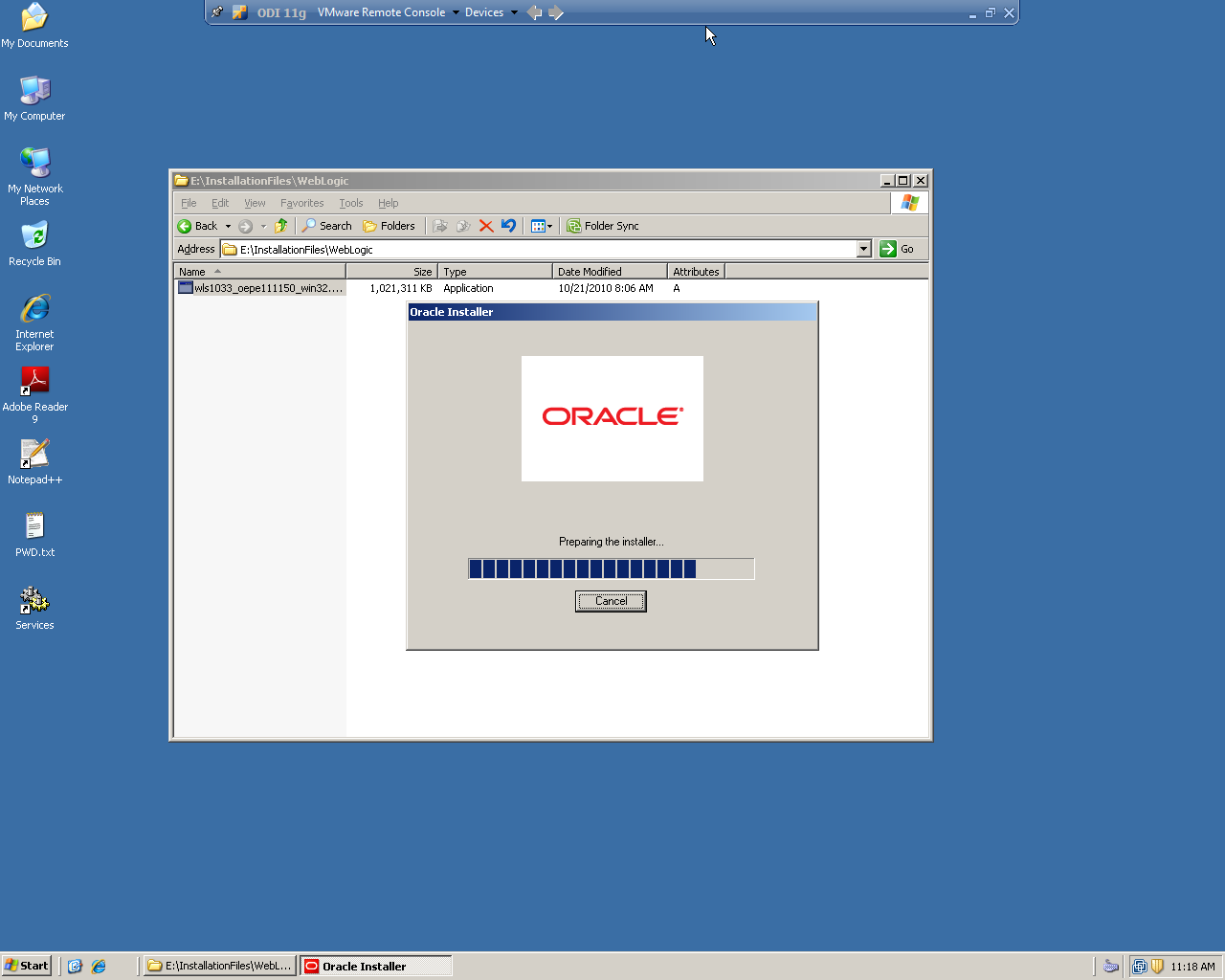Launch Folder Sync from the toolbar

603,226
